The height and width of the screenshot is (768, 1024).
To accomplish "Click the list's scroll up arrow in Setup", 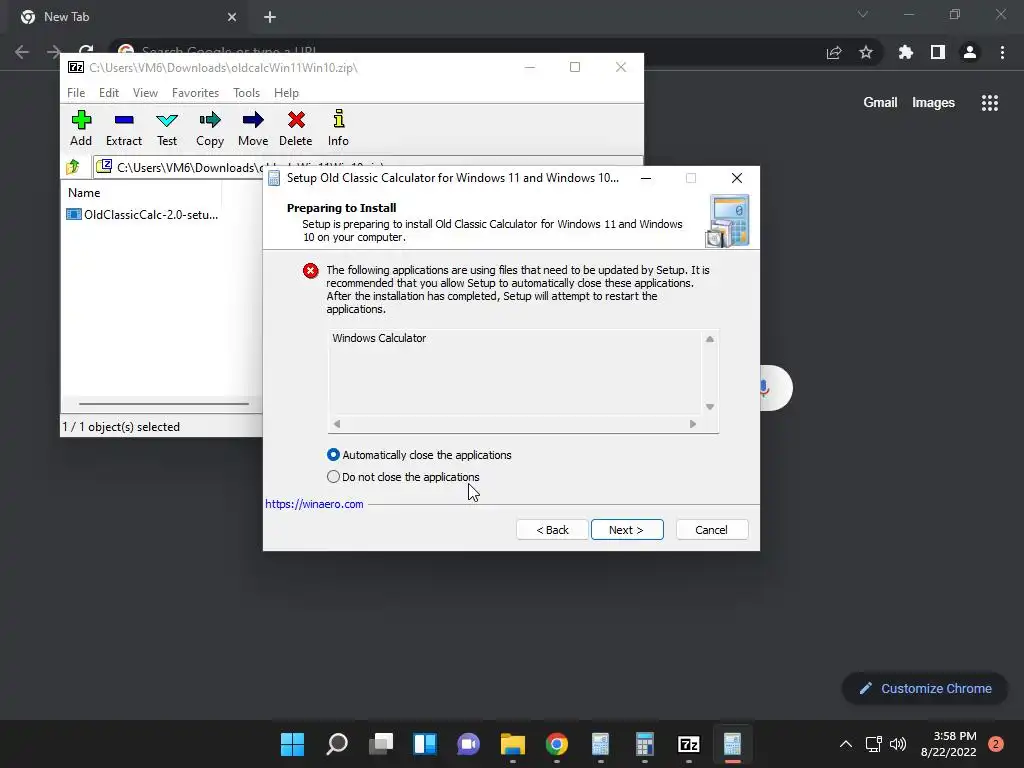I will (710, 339).
